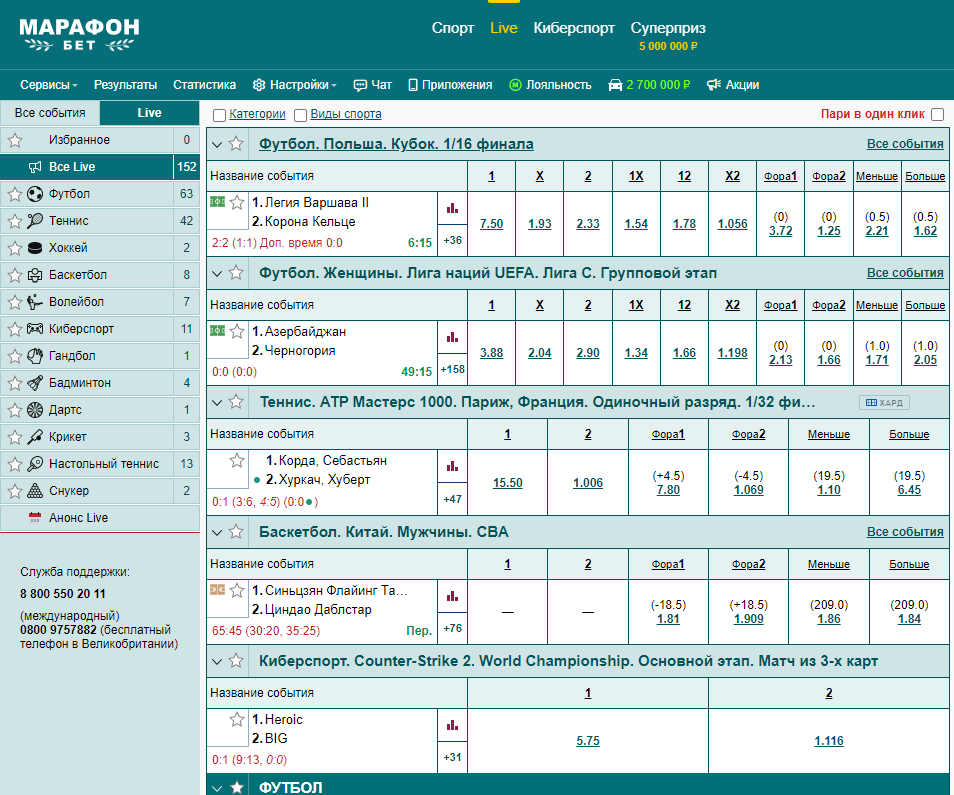Collapse the Киберспорт Counter-Strike 2 section

pos(217,662)
